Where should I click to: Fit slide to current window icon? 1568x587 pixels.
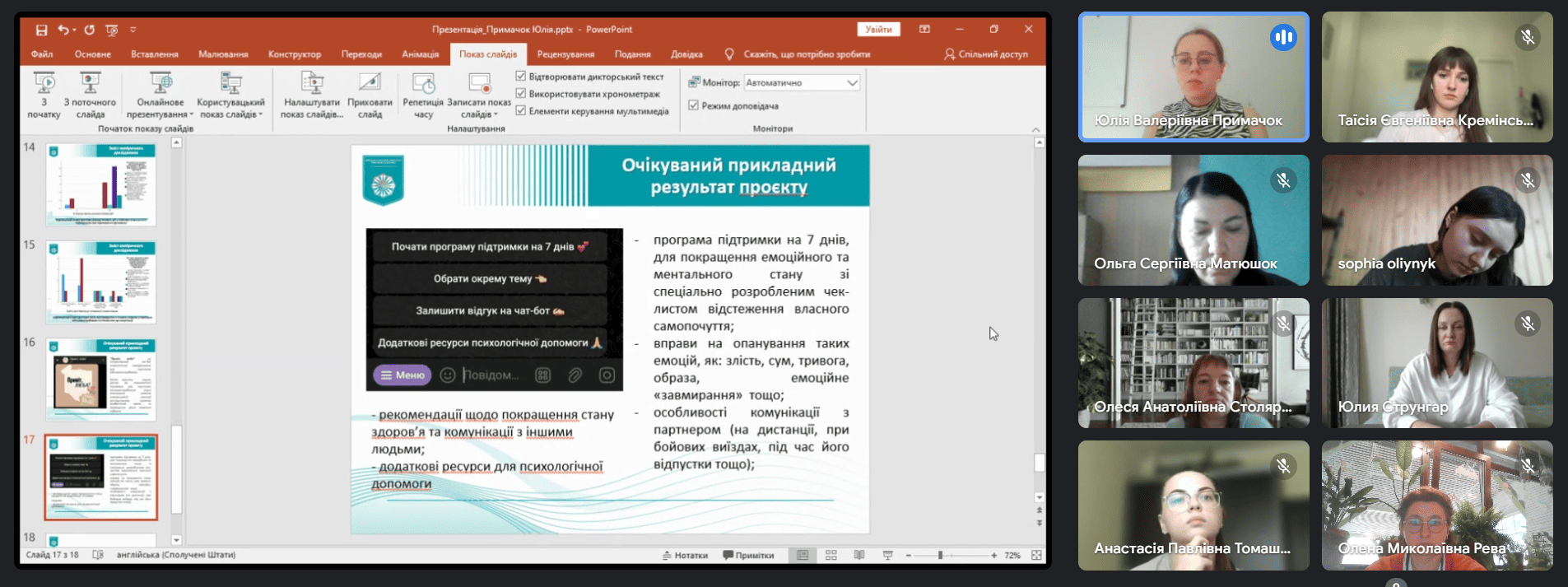(1036, 556)
